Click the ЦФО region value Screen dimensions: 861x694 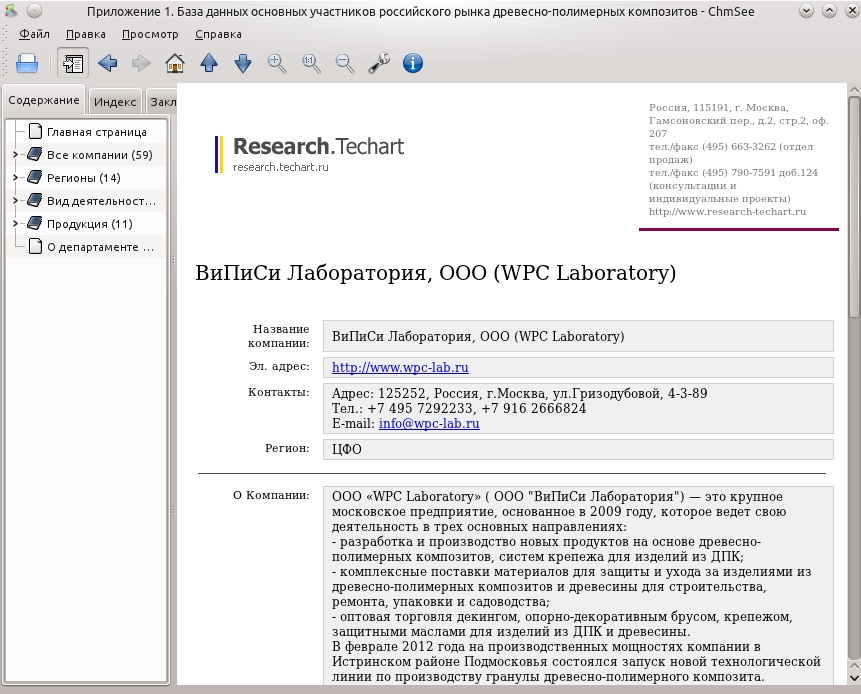[346, 449]
